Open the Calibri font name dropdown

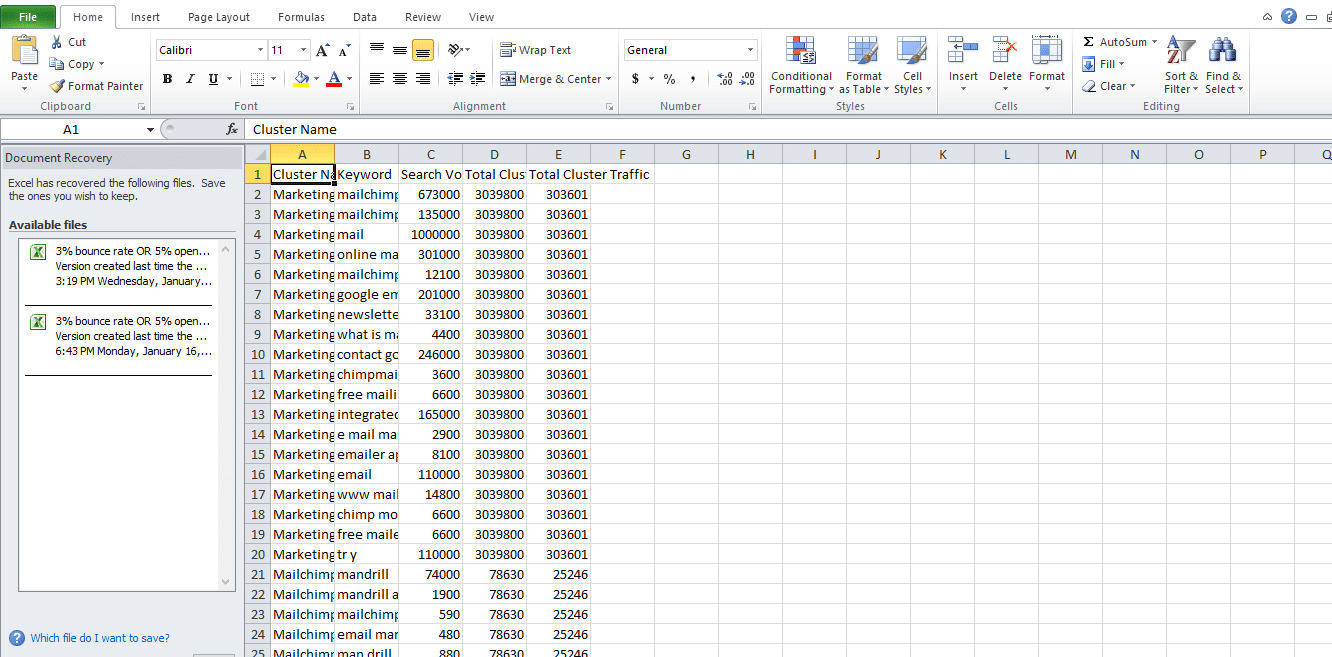260,50
